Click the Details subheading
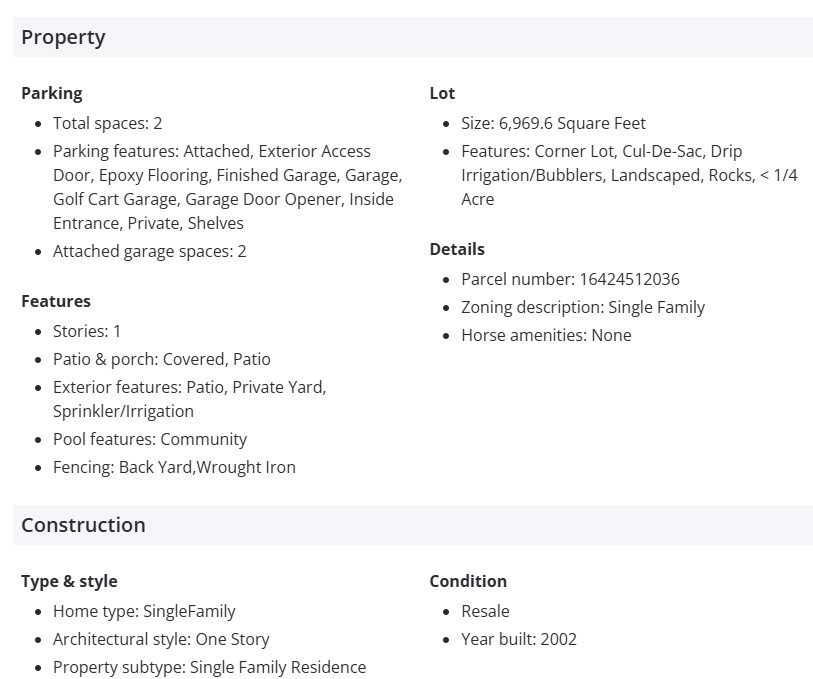Screen dimensions: 813x679 tap(457, 249)
